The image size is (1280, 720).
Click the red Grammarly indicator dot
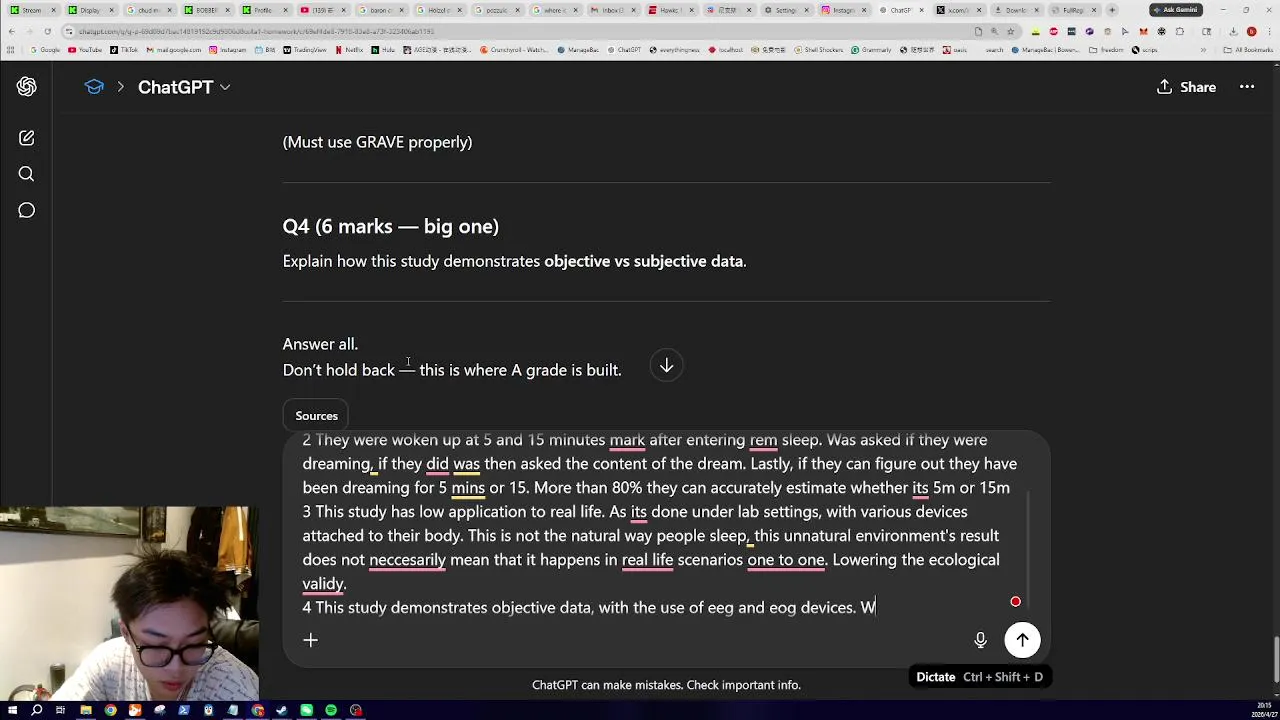pos(1015,602)
